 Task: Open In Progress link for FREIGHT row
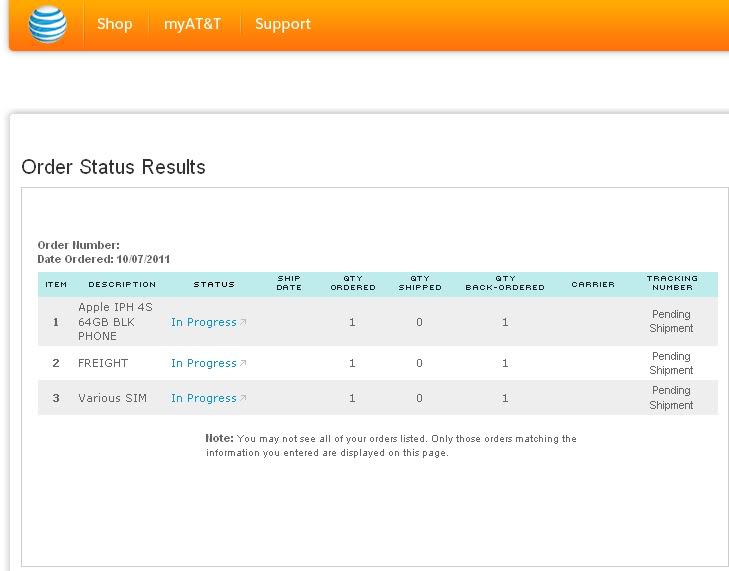coord(204,363)
